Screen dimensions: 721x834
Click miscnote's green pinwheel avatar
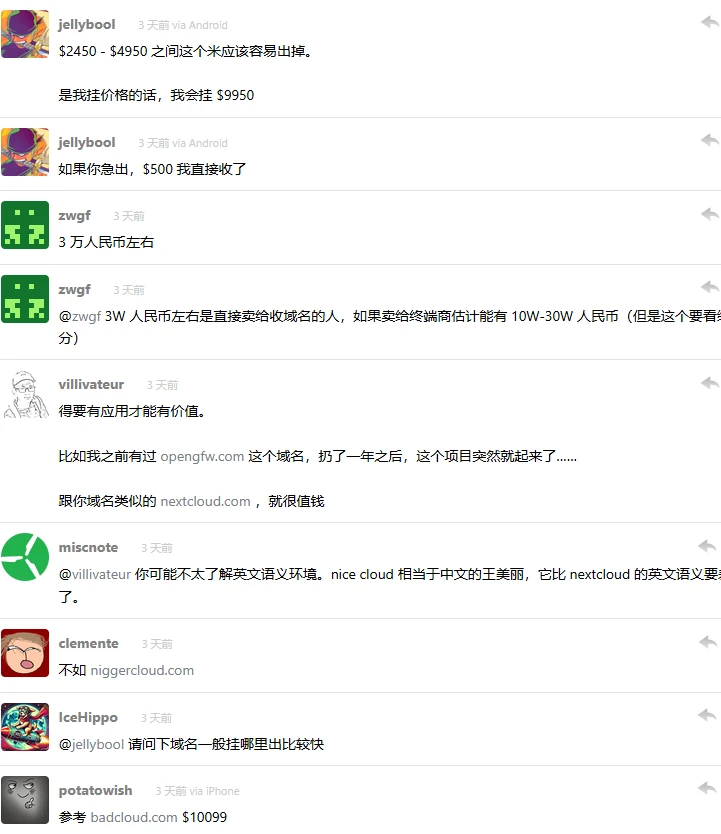pos(25,557)
